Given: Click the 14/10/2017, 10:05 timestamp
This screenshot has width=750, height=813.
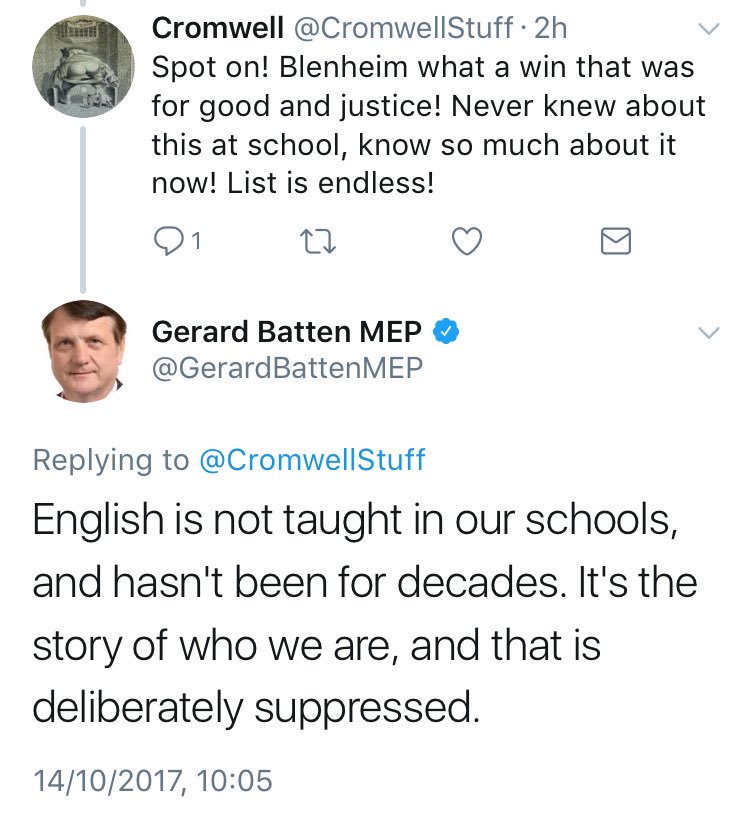Looking at the screenshot, I should point(152,779).
